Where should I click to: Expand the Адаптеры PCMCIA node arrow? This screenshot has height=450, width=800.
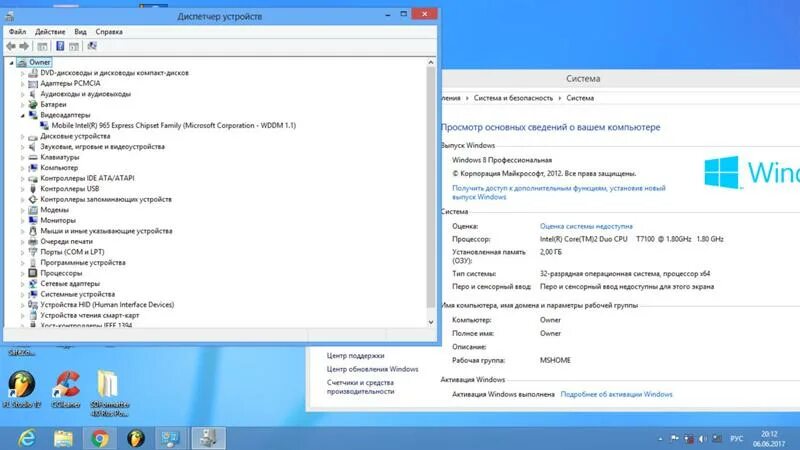(22, 84)
